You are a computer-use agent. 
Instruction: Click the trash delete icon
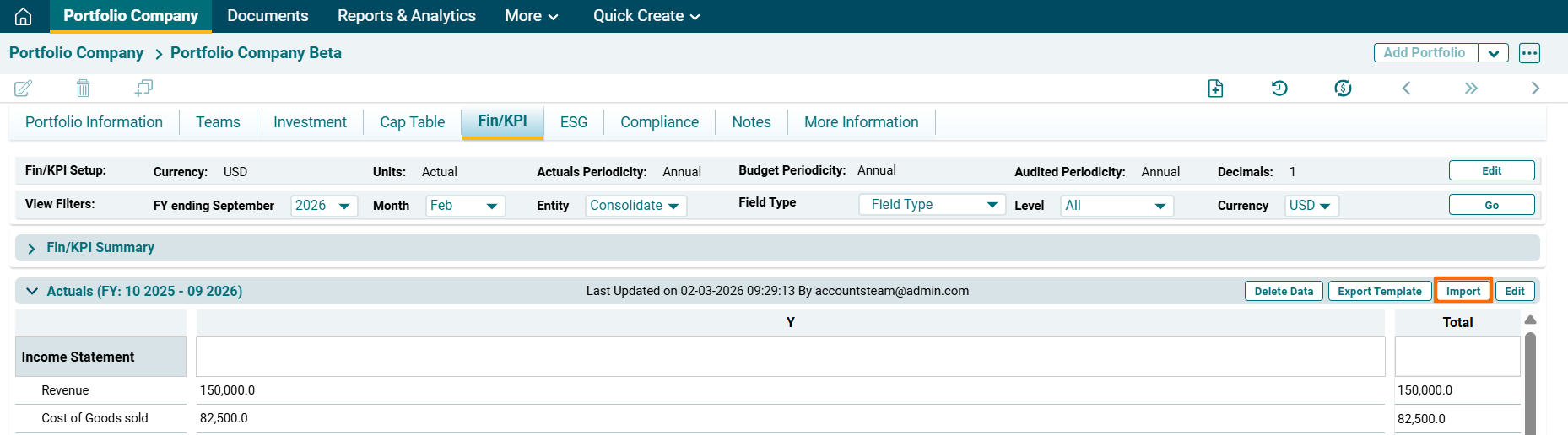pyautogui.click(x=83, y=88)
